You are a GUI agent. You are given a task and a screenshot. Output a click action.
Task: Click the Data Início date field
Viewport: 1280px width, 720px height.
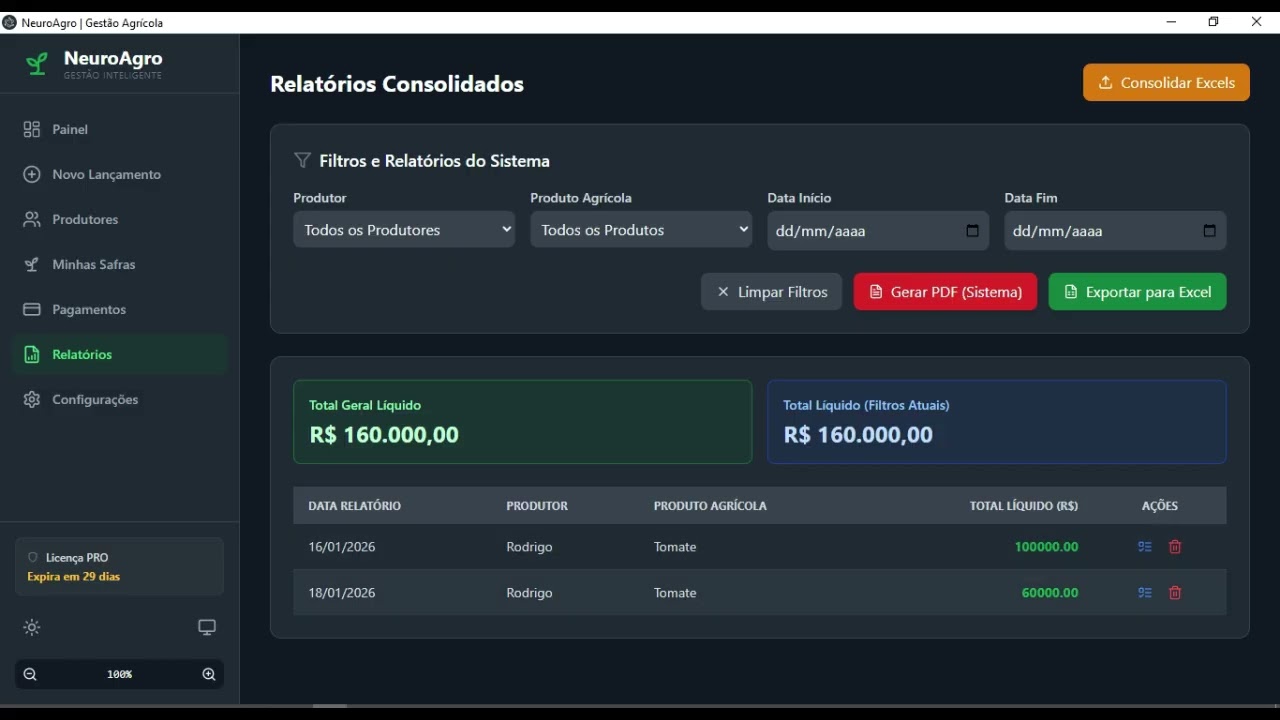[x=878, y=231]
